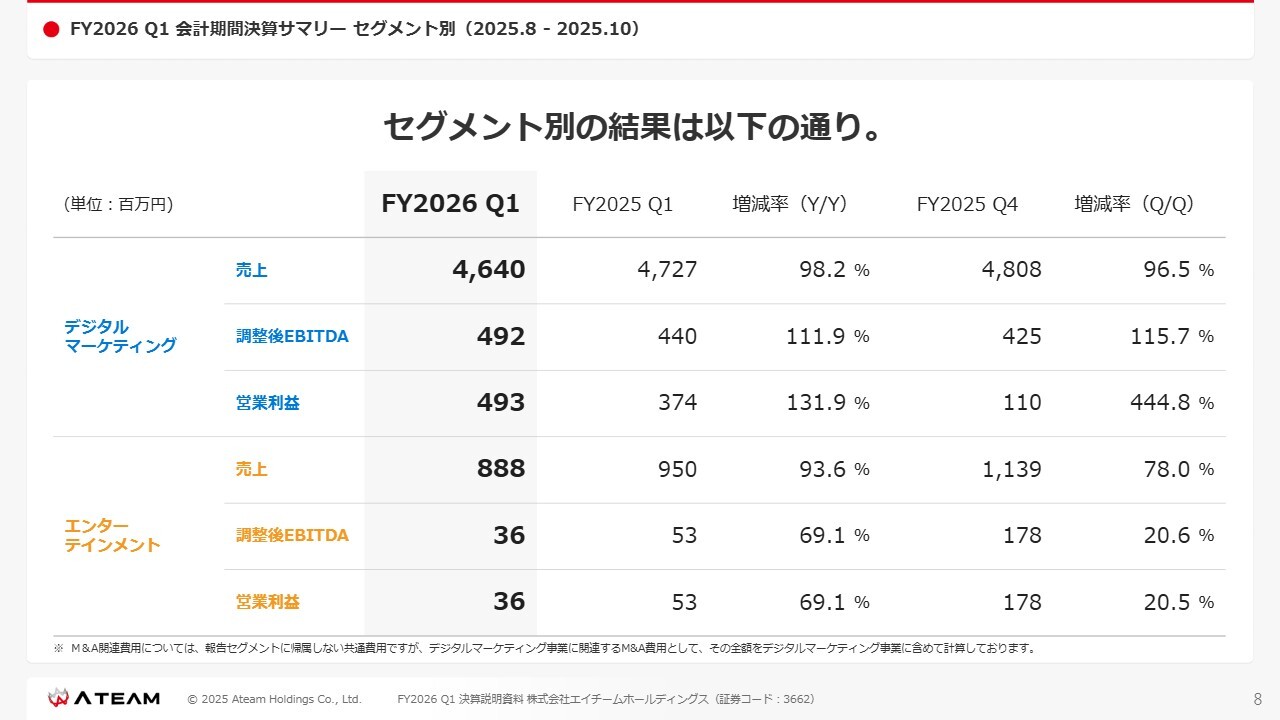Click the red bullet beside slide title
This screenshot has height=720, width=1280.
pos(52,30)
